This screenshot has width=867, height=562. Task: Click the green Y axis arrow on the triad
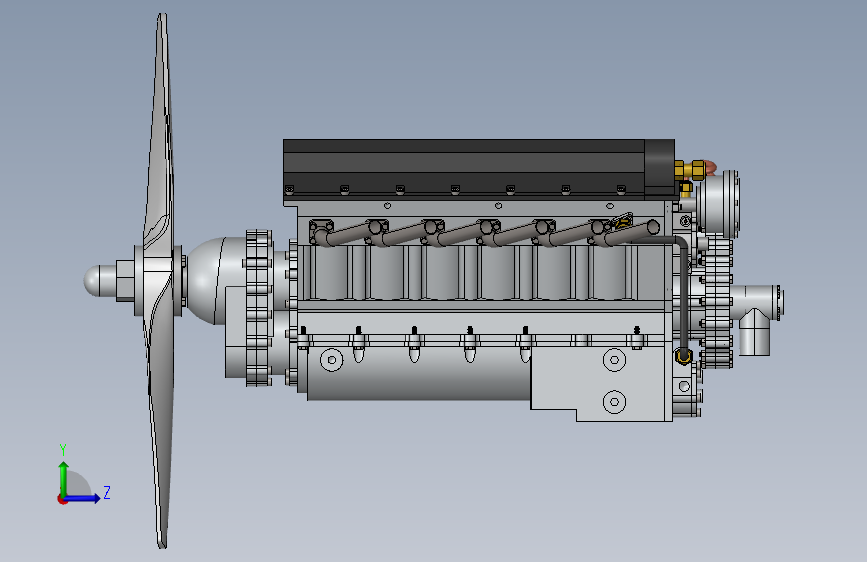point(63,478)
